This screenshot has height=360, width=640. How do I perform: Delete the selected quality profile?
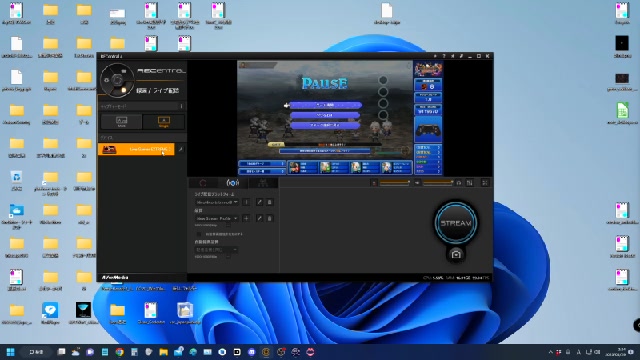pyautogui.click(x=269, y=218)
